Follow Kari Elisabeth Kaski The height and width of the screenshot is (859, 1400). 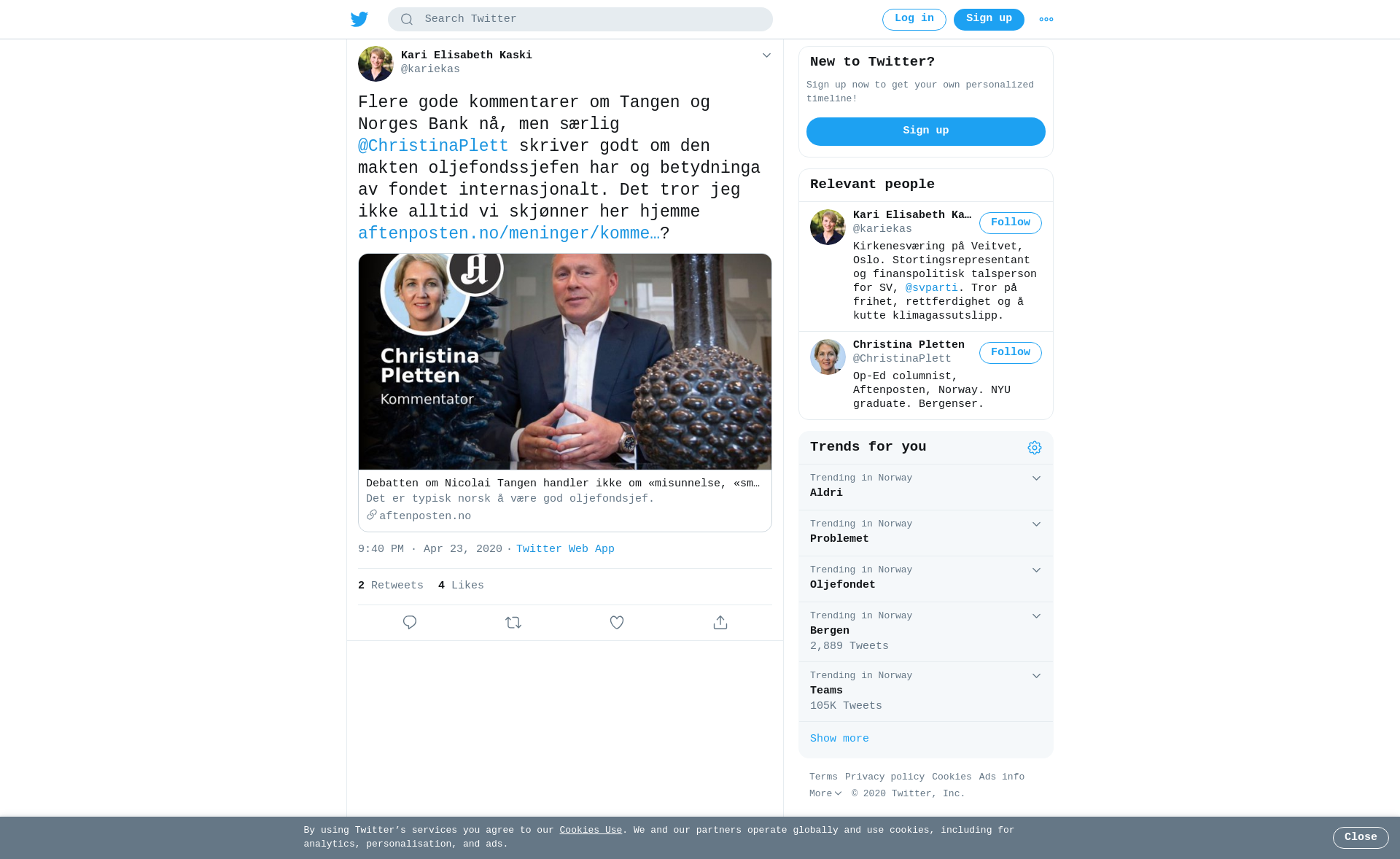point(1011,223)
